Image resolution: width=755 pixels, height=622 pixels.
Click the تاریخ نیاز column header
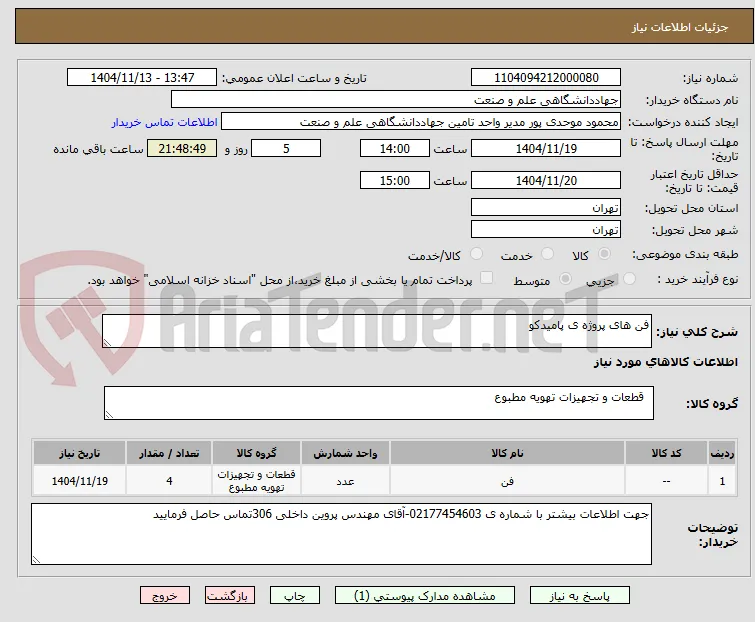pyautogui.click(x=79, y=453)
